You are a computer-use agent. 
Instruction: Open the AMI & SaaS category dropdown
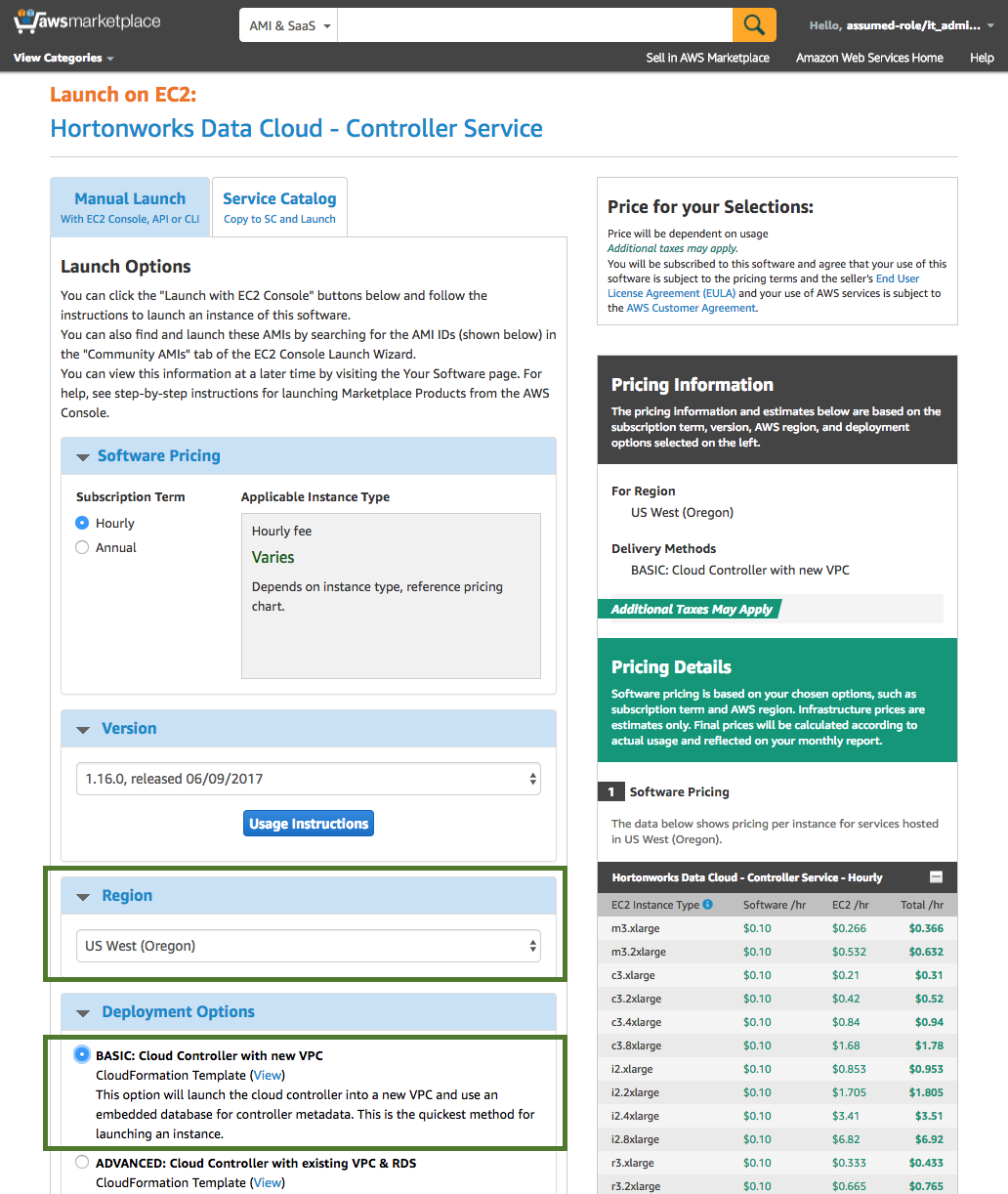(287, 23)
